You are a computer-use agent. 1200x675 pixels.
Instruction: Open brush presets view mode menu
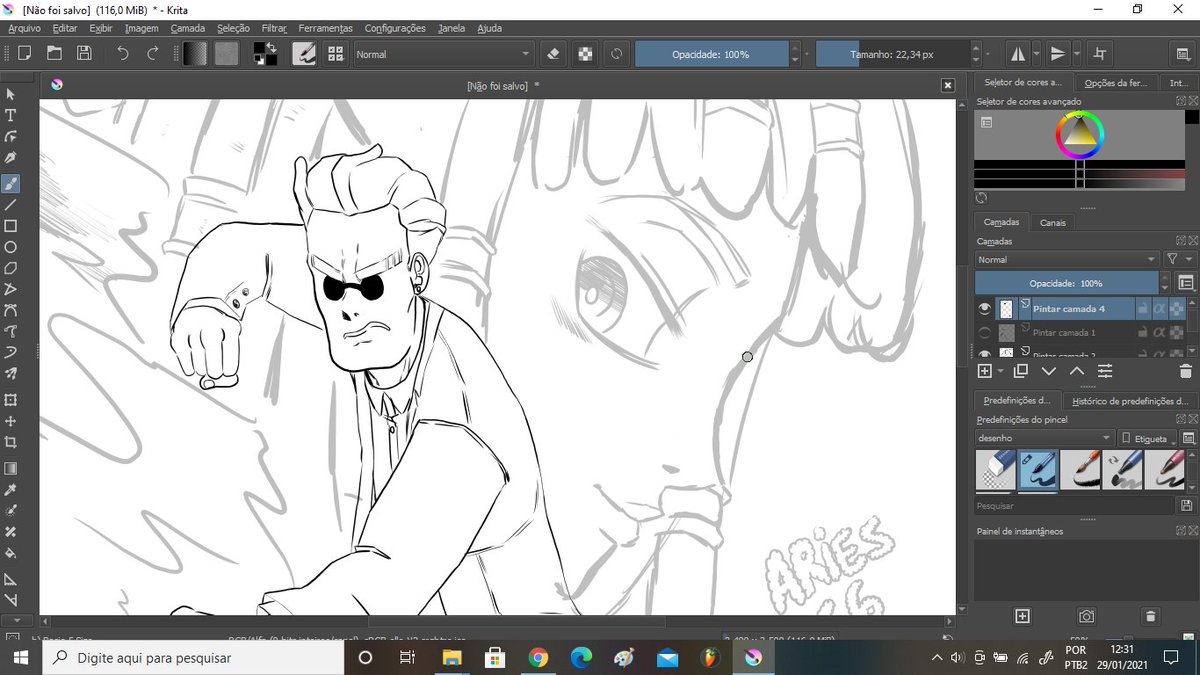1188,438
